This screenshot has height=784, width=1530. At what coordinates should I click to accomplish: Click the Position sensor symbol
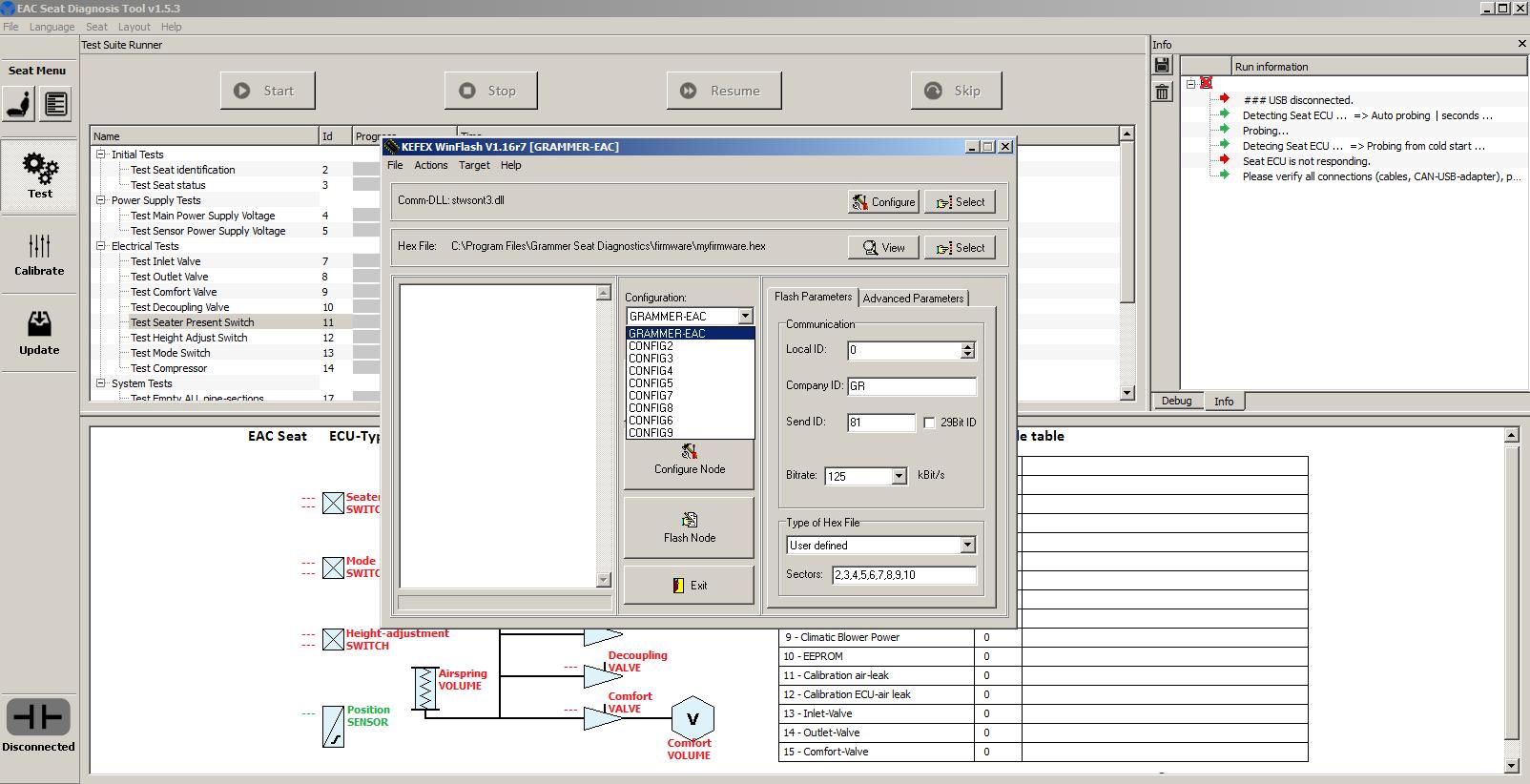tap(333, 727)
